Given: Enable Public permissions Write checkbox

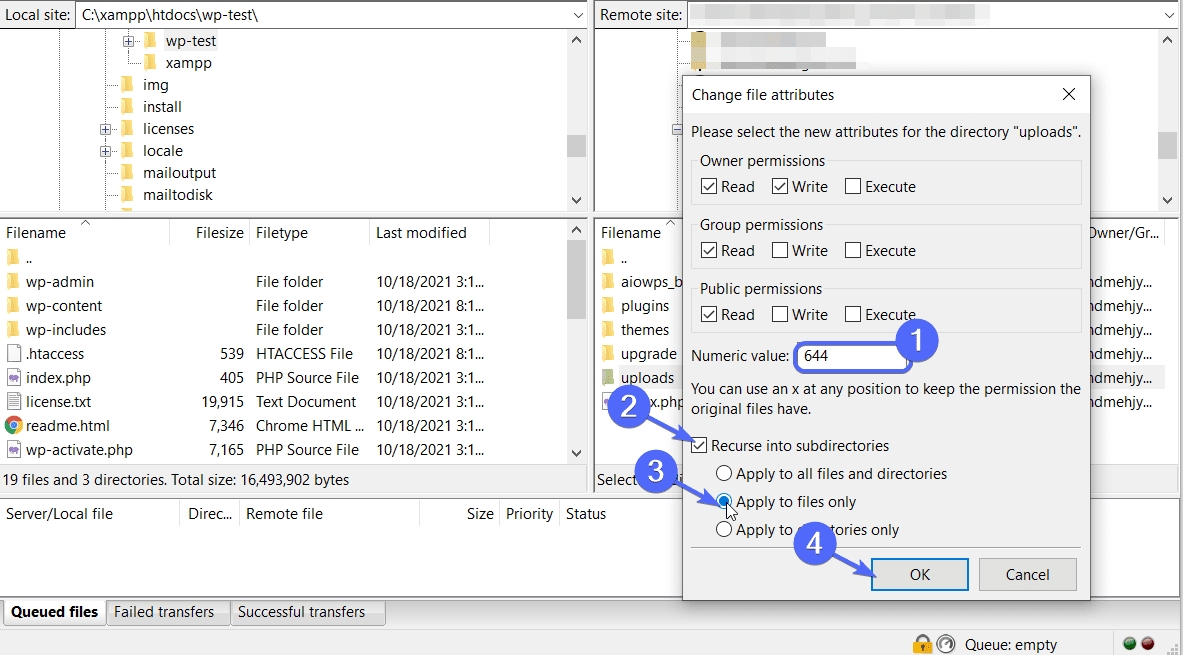Looking at the screenshot, I should (780, 314).
